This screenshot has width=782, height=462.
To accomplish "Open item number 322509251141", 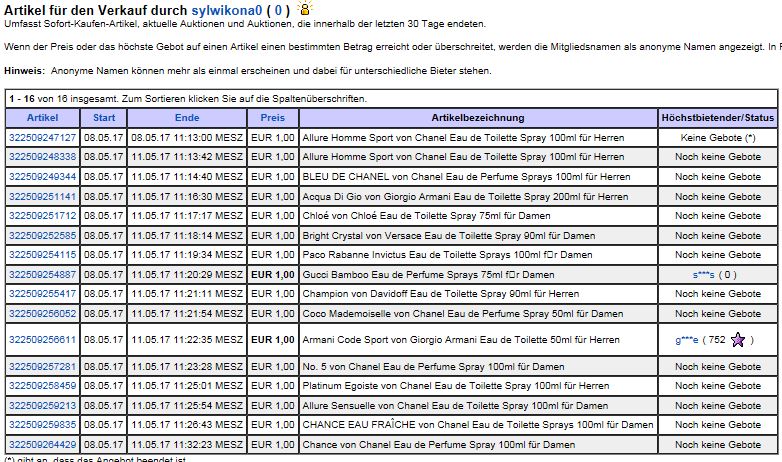I will (42, 197).
